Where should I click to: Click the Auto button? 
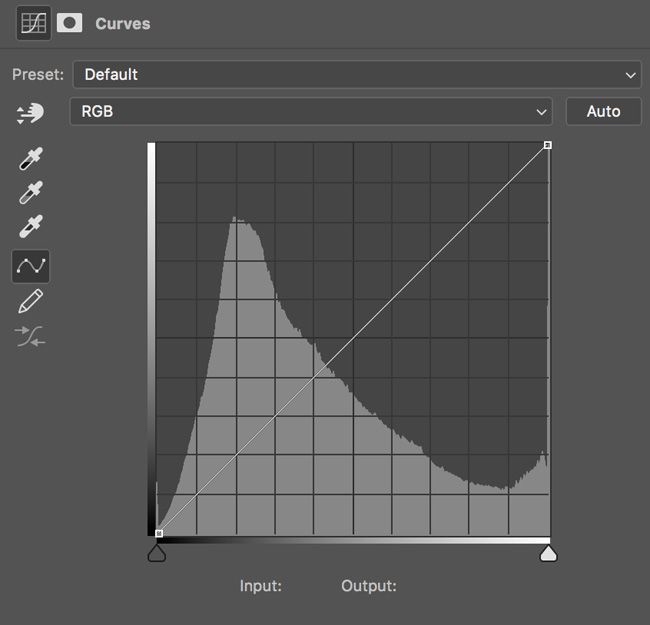coord(604,111)
